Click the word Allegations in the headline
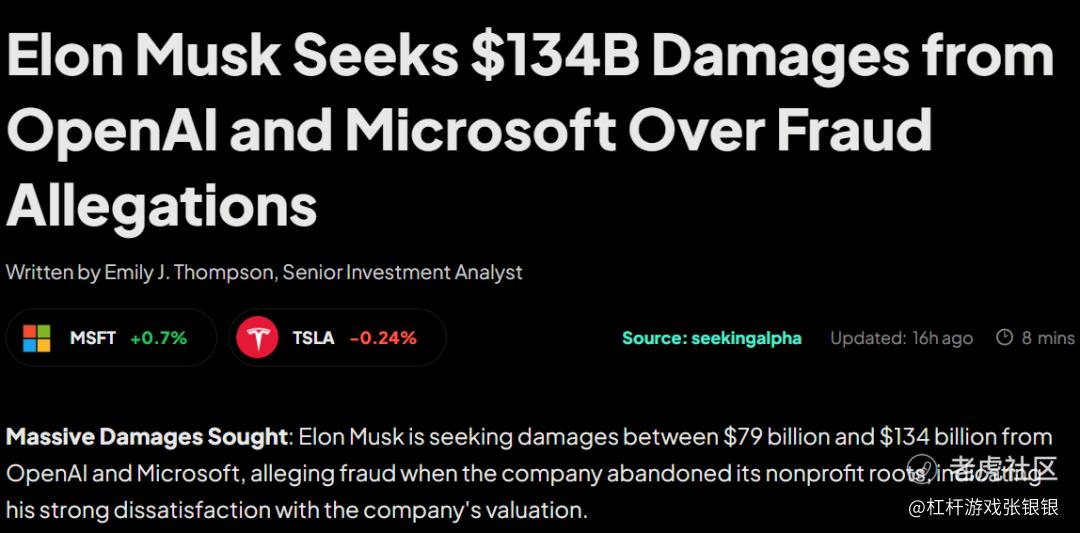1080x533 pixels. coord(162,205)
